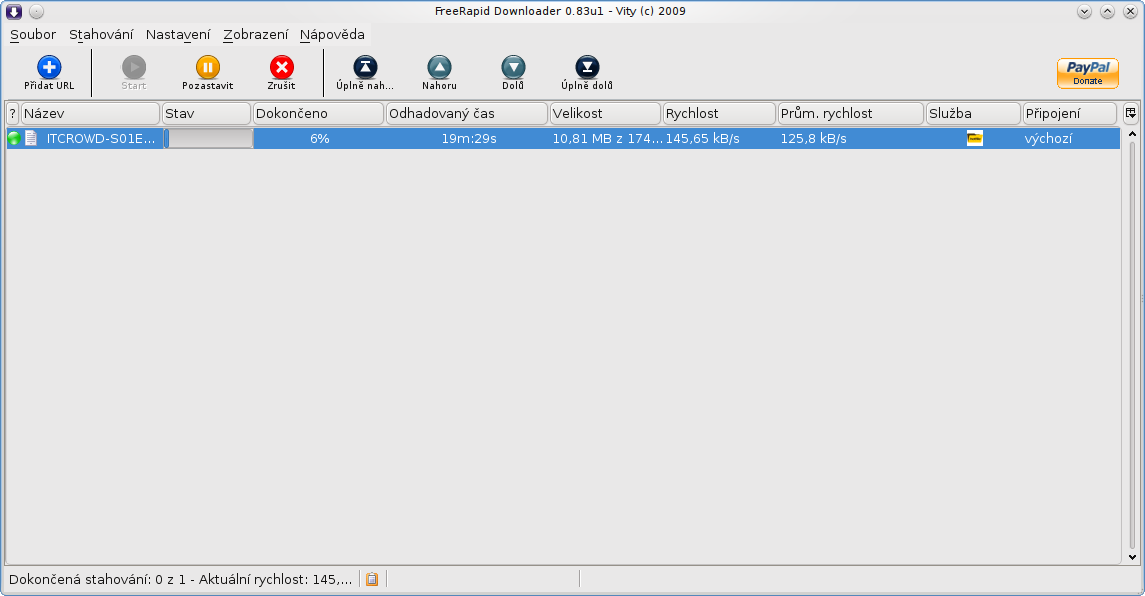Image resolution: width=1145 pixels, height=596 pixels.
Task: Click the yellow service icon in Služba column
Action: click(975, 138)
